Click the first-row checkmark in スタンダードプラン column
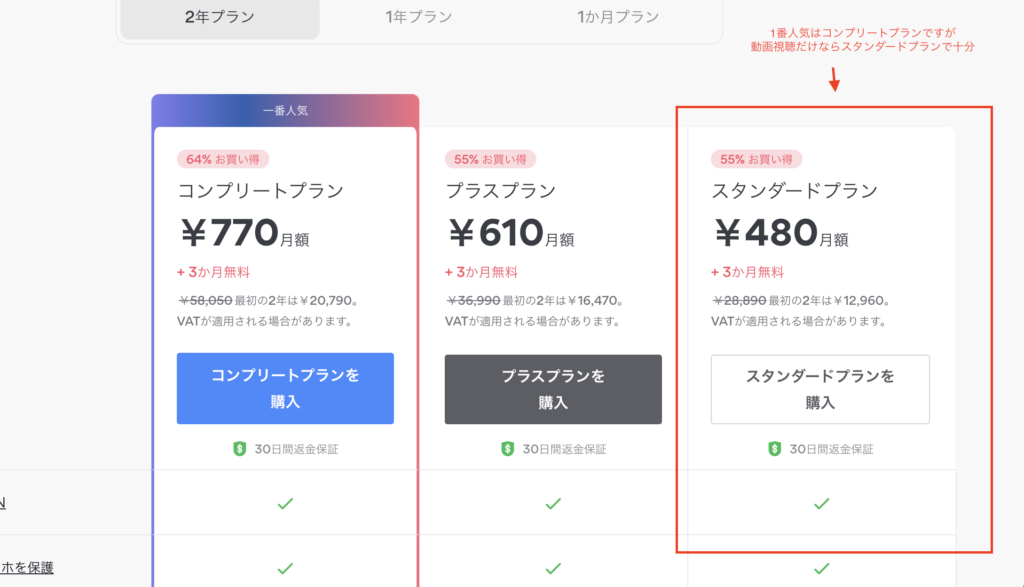Viewport: 1024px width, 587px height. click(822, 503)
